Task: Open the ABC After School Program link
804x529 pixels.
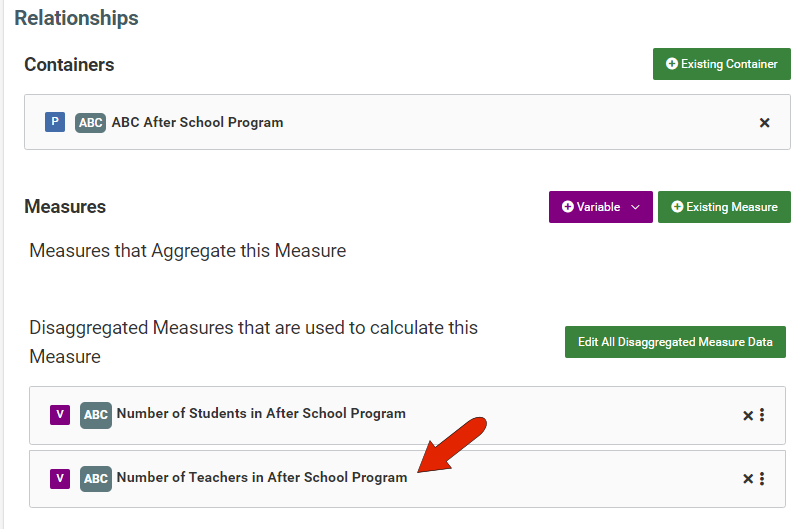Action: tap(197, 123)
